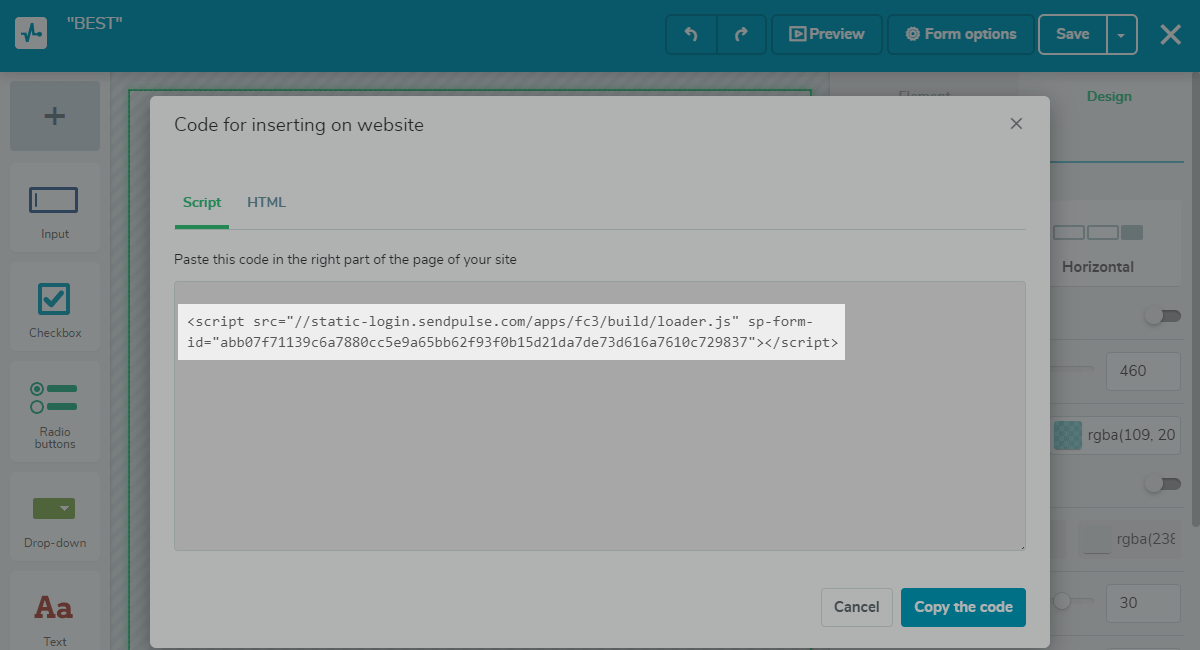
Task: Open the Save dropdown arrow
Action: coord(1121,34)
